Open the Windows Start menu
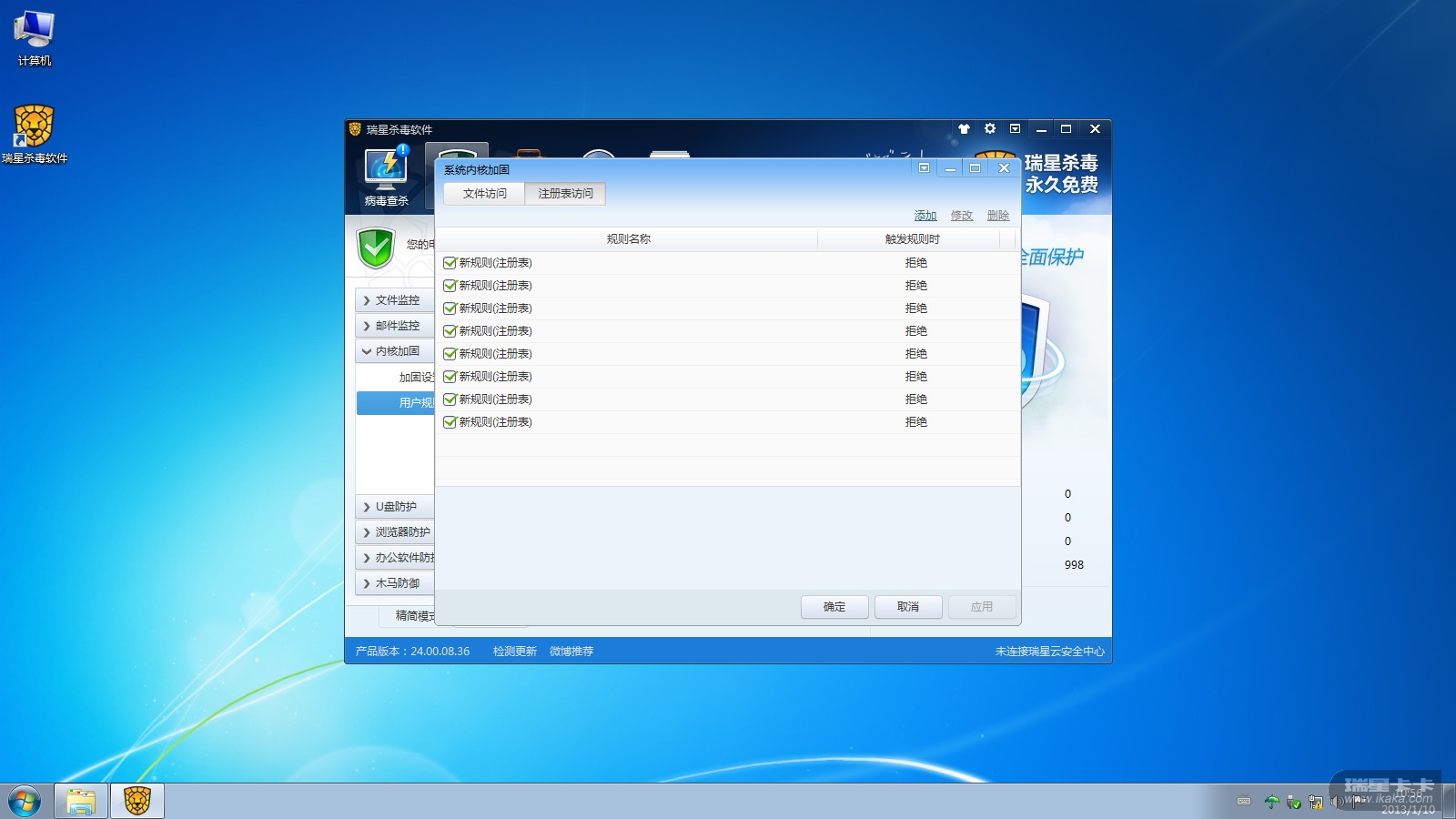This screenshot has width=1456, height=819. (25, 802)
